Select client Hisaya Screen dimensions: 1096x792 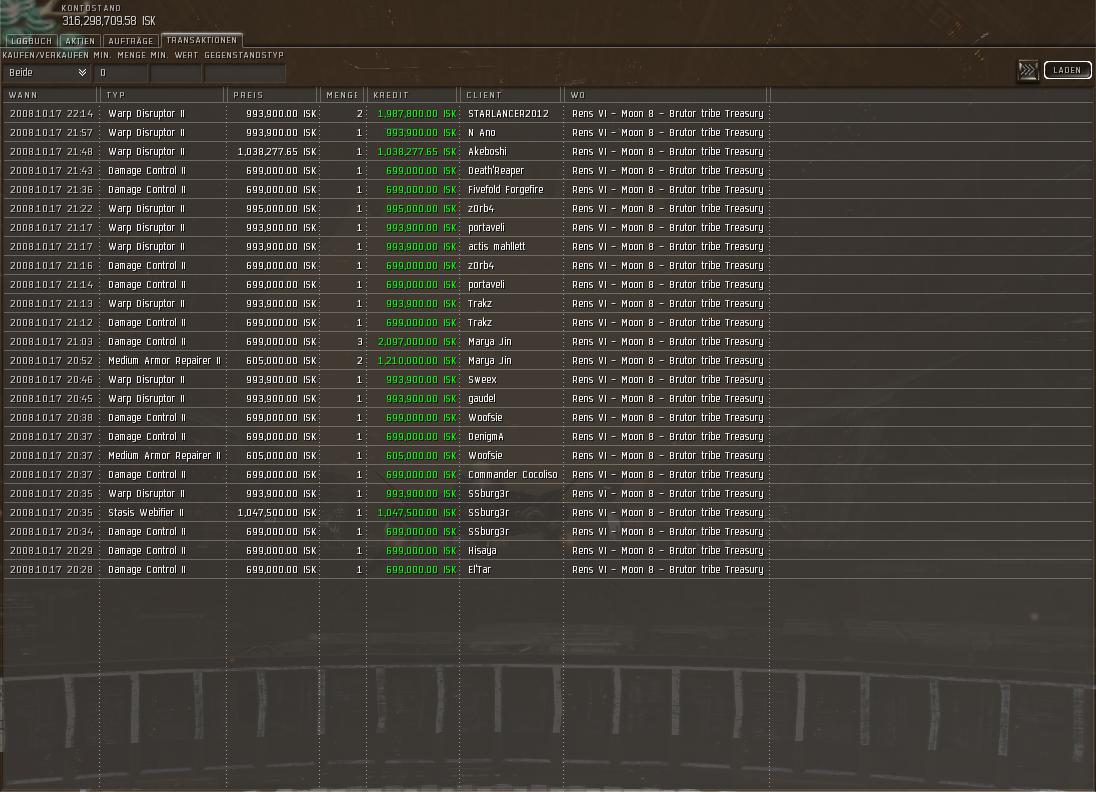[482, 551]
